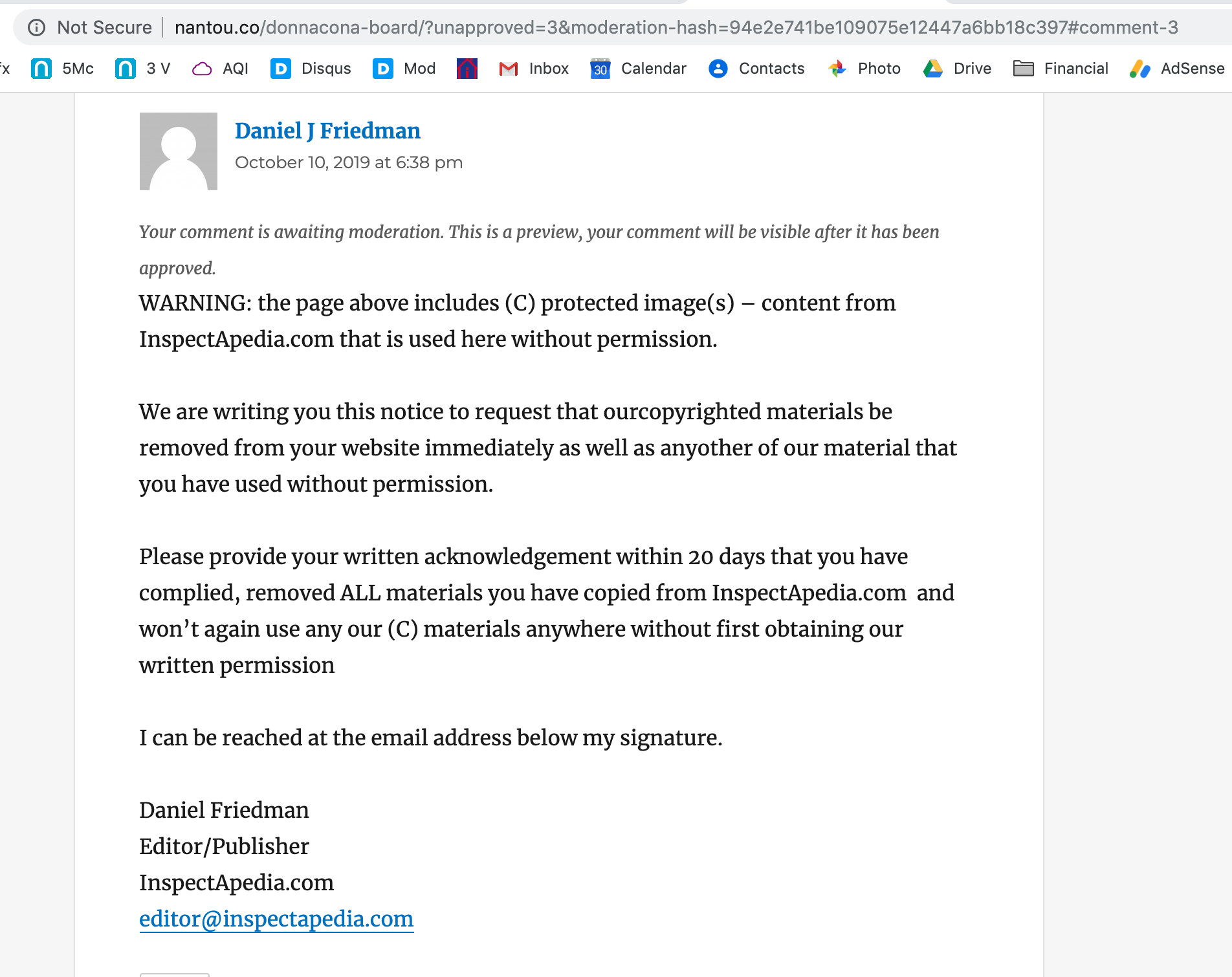The width and height of the screenshot is (1232, 977).
Task: Open the 3 V bookmark
Action: (143, 69)
